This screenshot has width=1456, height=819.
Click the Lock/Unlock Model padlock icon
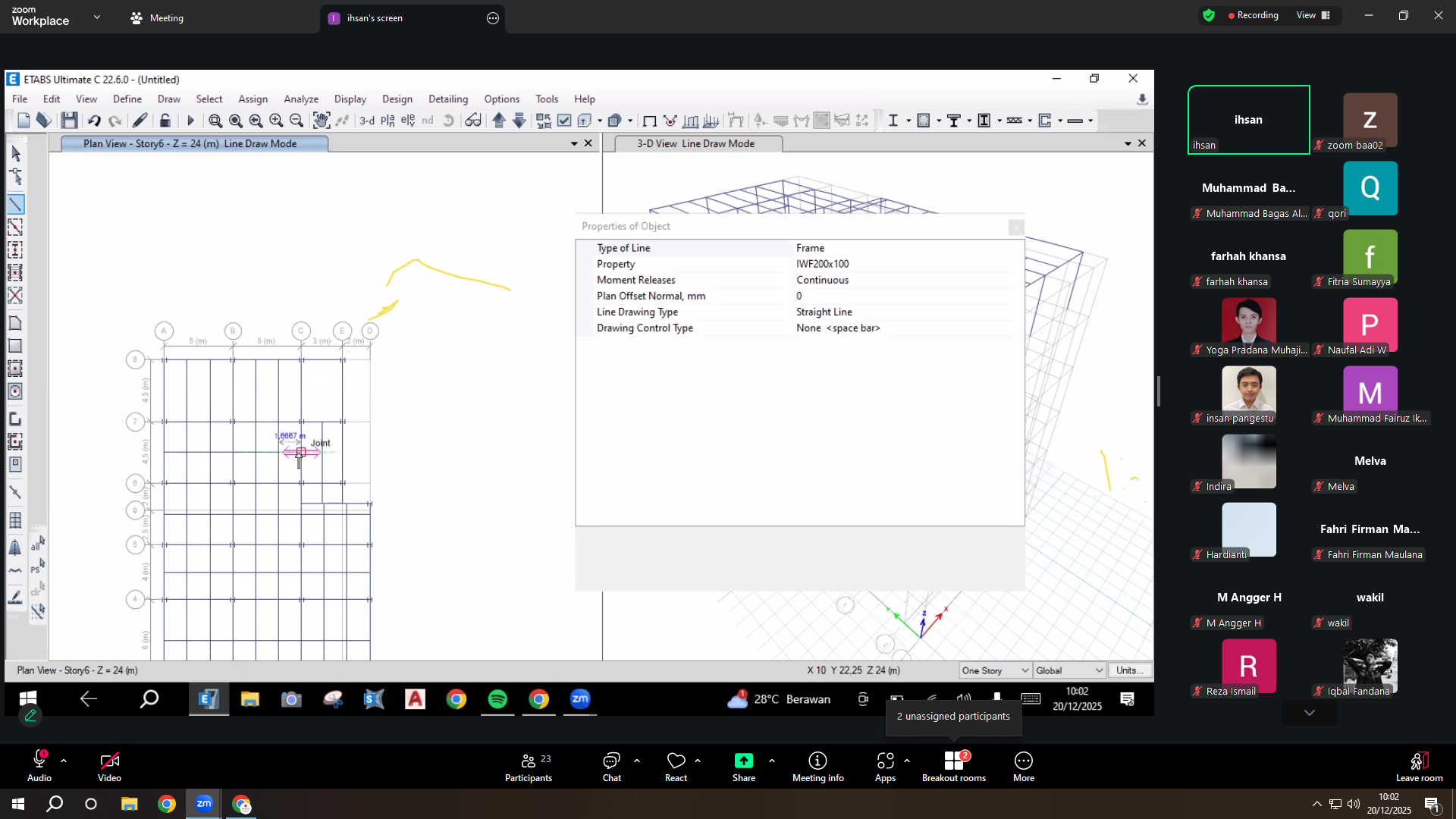pos(165,120)
